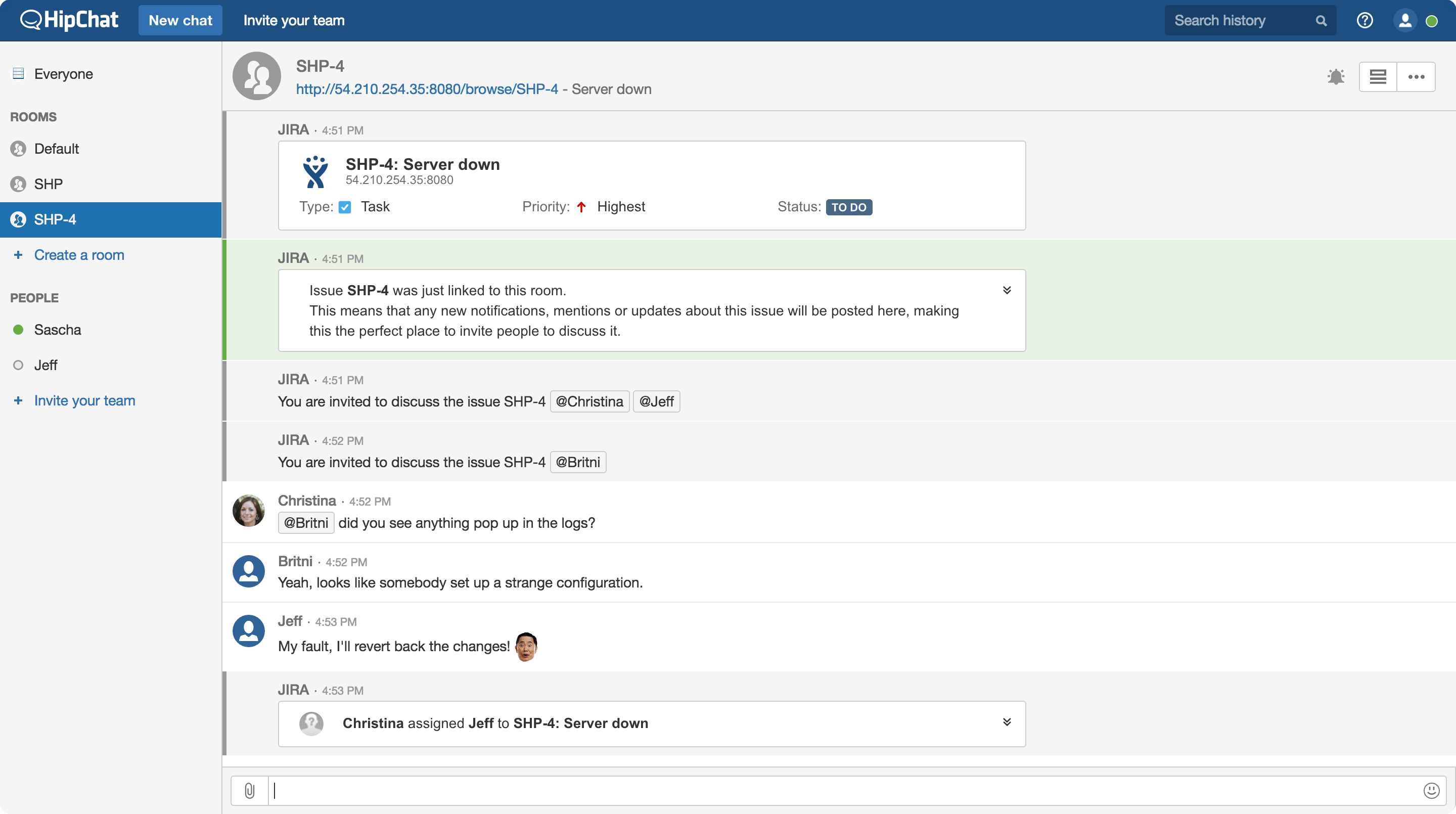The image size is (1456, 814).
Task: Switch to the Default room
Action: coord(57,149)
